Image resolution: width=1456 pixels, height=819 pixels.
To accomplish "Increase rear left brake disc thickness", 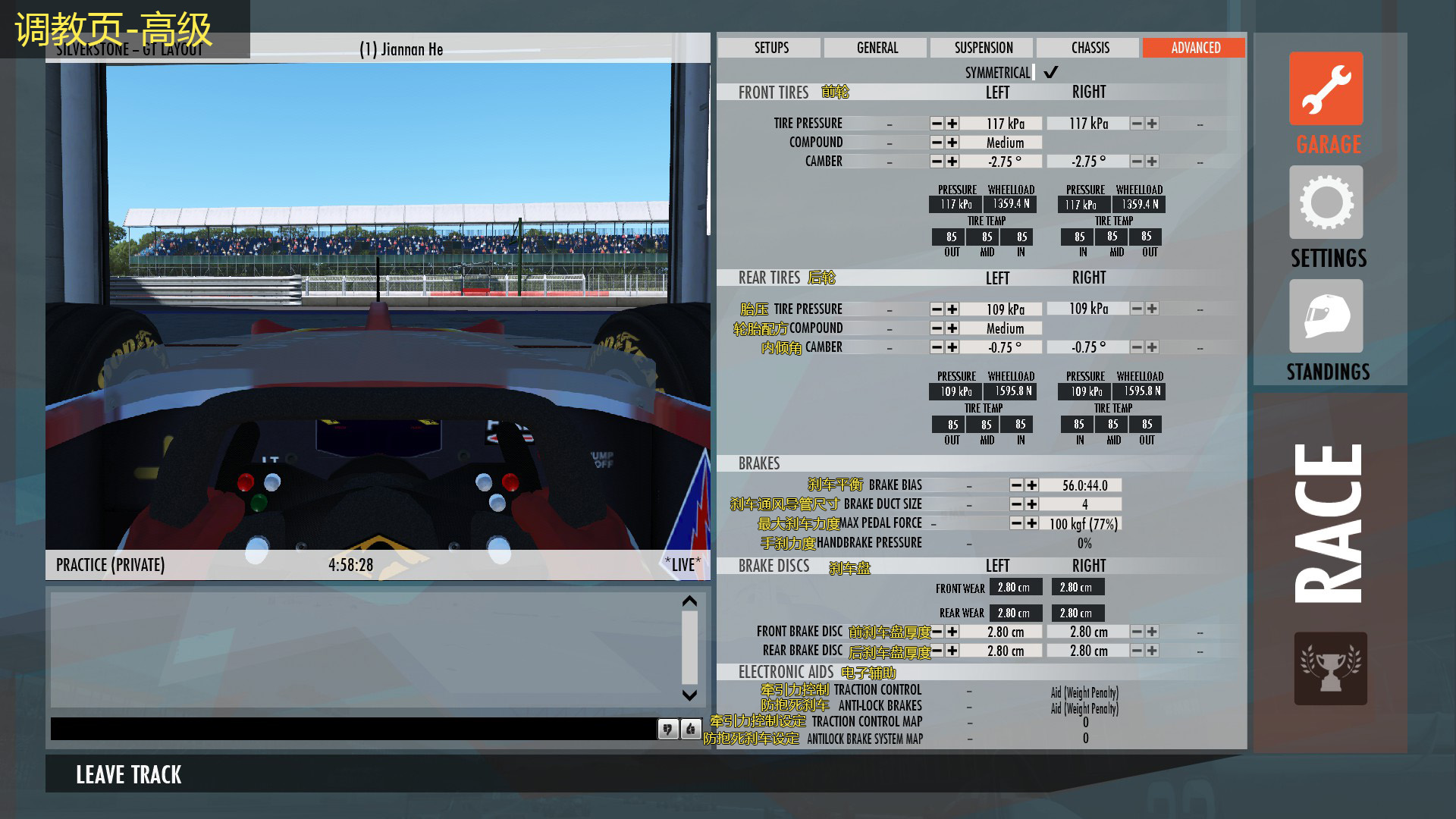I will point(952,651).
